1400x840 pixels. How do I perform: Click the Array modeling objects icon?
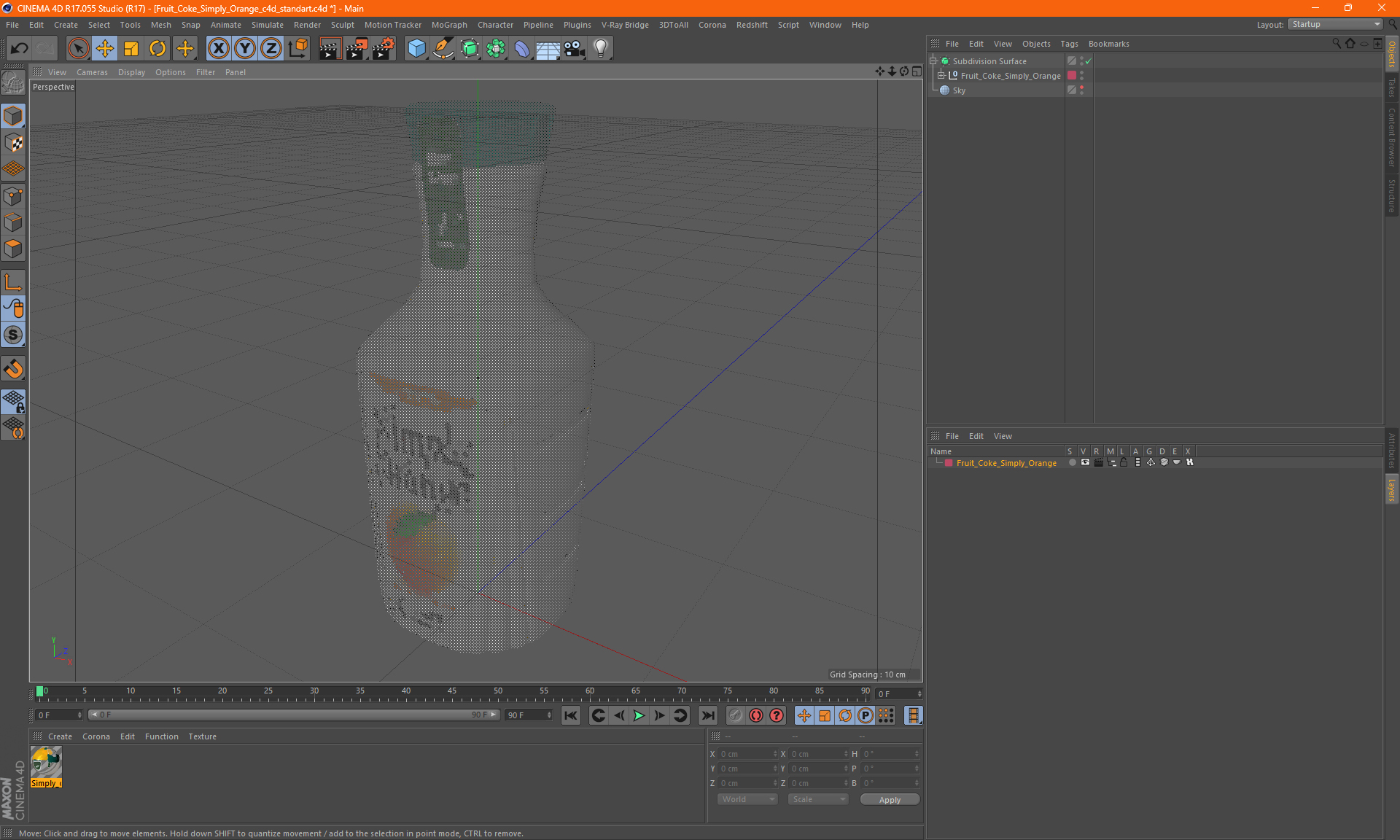point(496,49)
